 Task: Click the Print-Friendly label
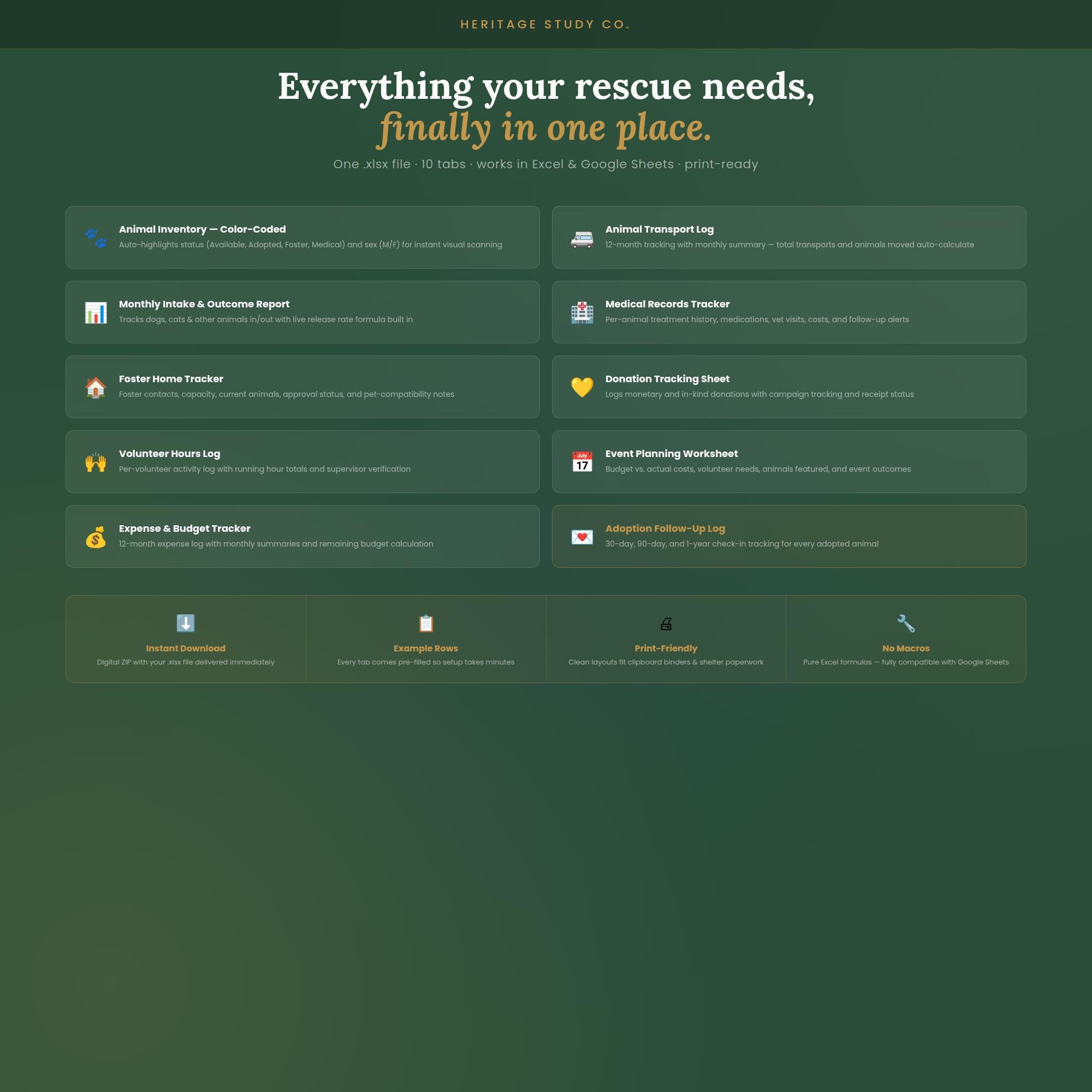coord(666,648)
